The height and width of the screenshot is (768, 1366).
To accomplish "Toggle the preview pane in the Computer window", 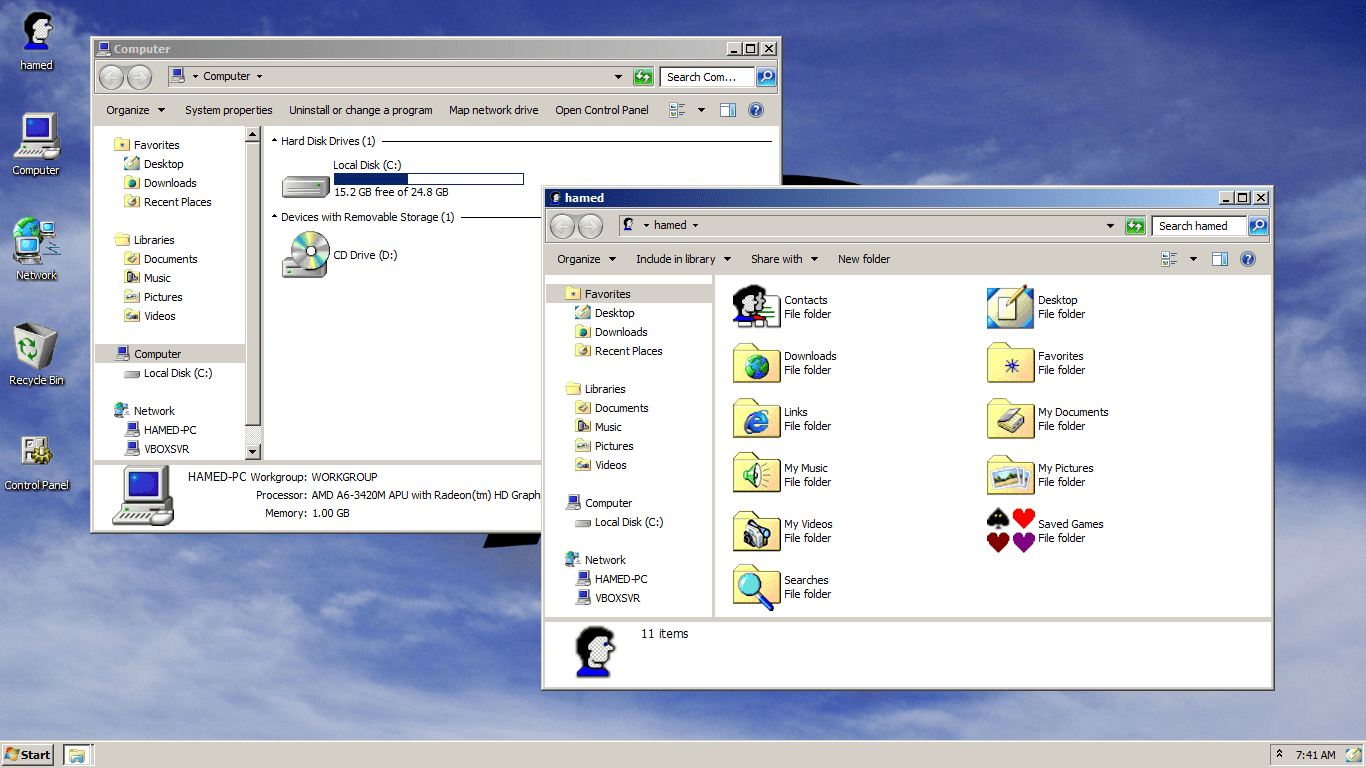I will pyautogui.click(x=726, y=109).
